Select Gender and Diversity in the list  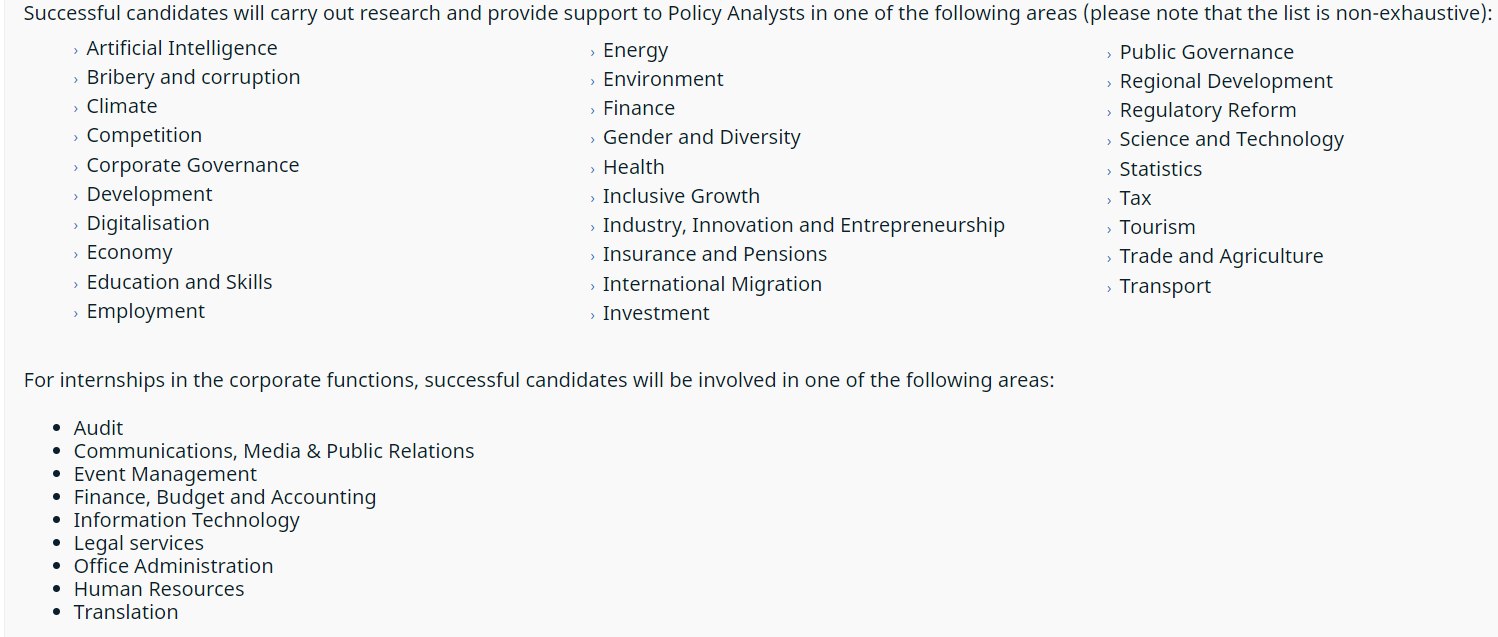(701, 137)
